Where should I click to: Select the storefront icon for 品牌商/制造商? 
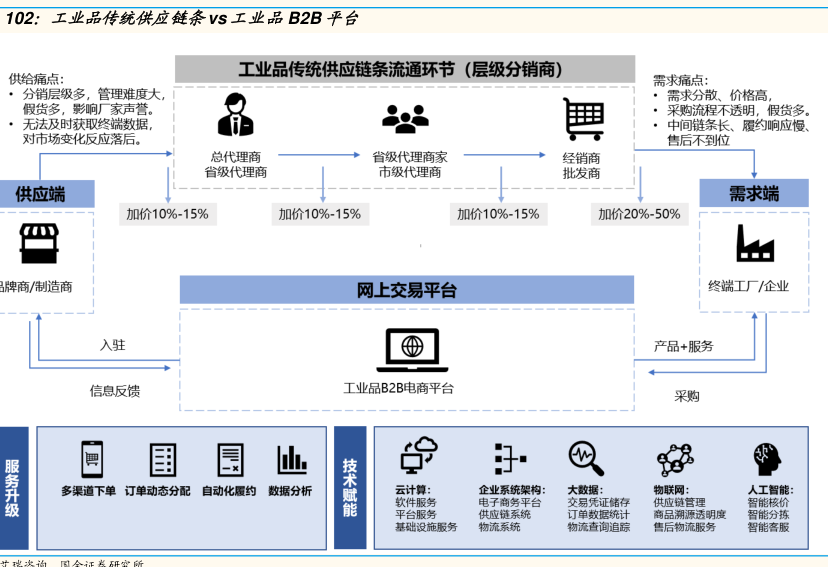pyautogui.click(x=37, y=244)
